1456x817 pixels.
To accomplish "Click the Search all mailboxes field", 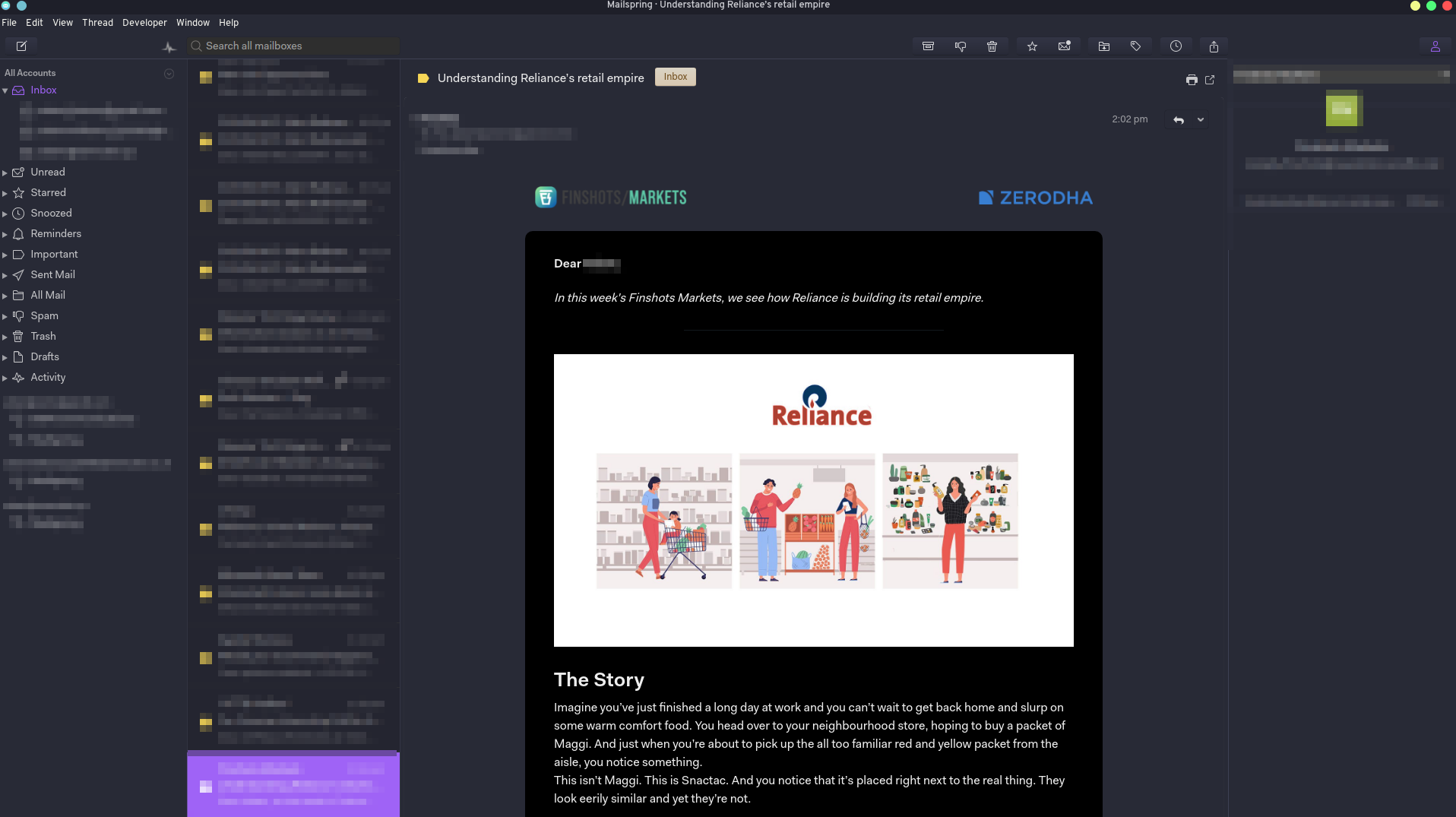I will [293, 46].
